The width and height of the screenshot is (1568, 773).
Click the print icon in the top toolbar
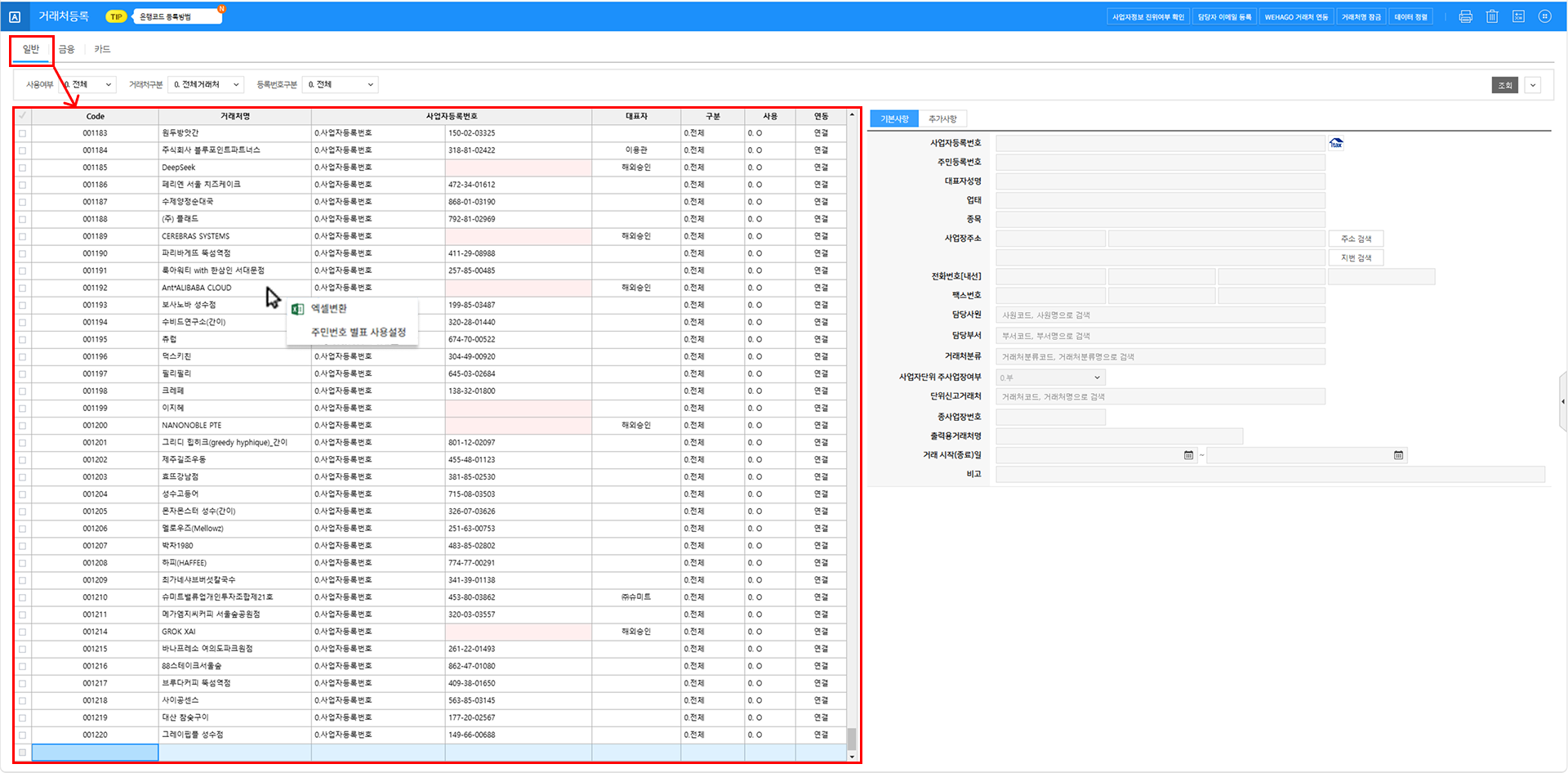pyautogui.click(x=1466, y=16)
